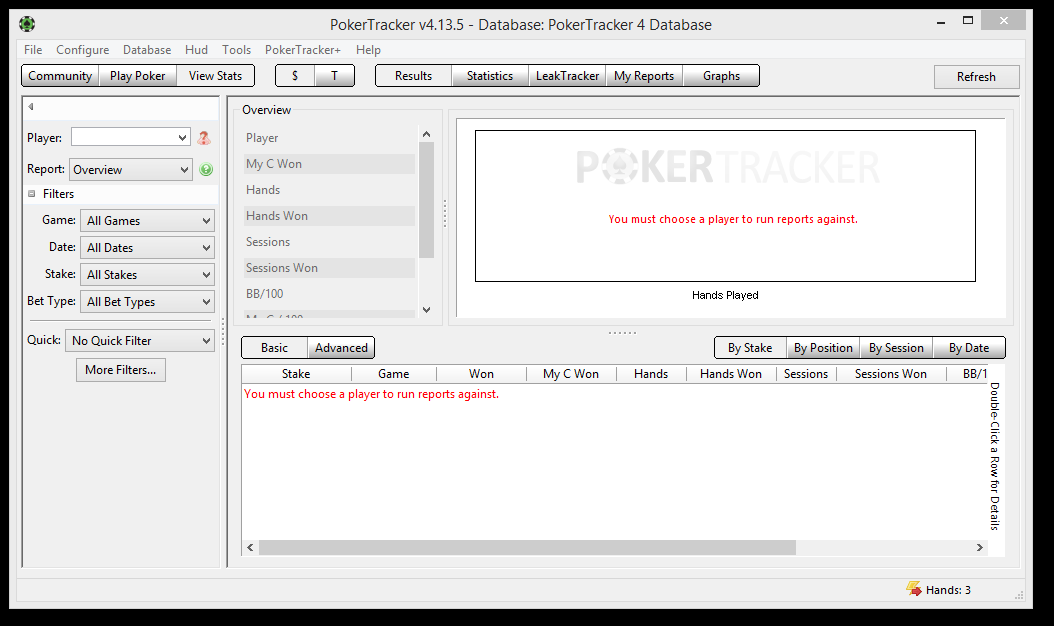This screenshot has width=1054, height=626.
Task: Open the Date filter dropdown
Action: click(x=147, y=247)
